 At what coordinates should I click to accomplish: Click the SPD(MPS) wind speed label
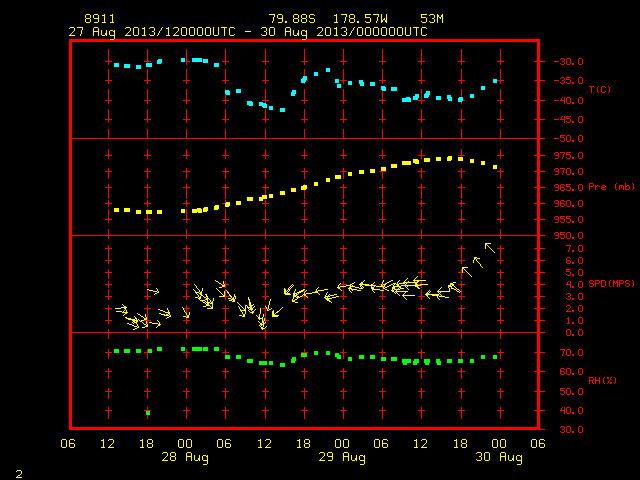(611, 284)
